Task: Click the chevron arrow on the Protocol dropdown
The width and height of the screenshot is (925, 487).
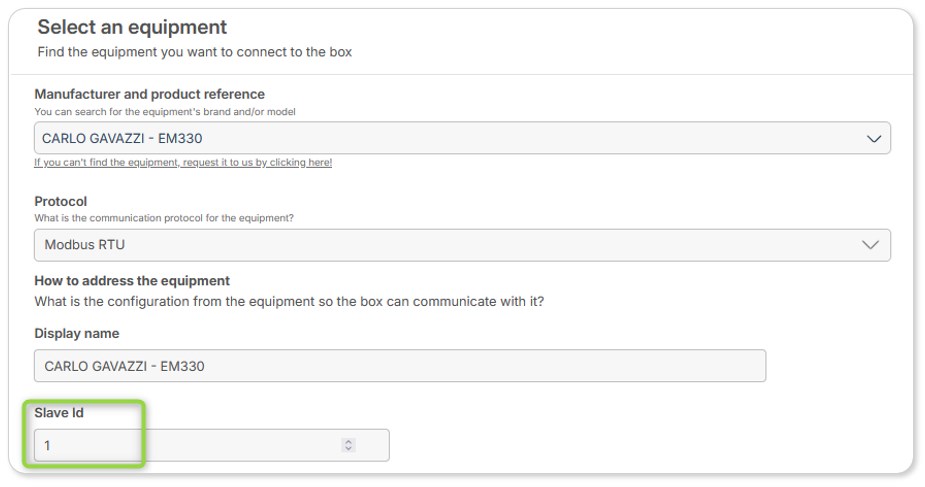Action: (x=870, y=245)
